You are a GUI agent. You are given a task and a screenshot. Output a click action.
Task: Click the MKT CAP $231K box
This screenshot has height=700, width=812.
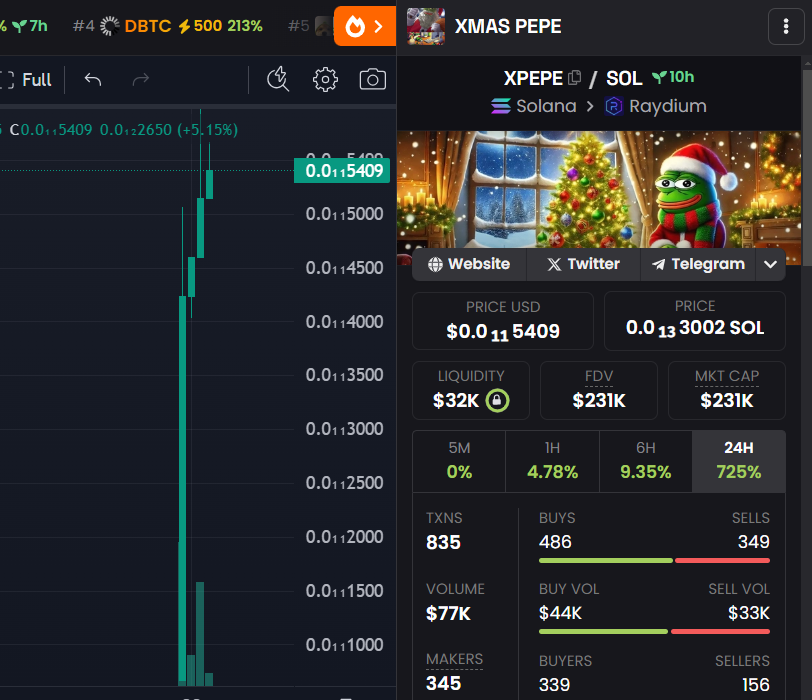click(x=727, y=390)
